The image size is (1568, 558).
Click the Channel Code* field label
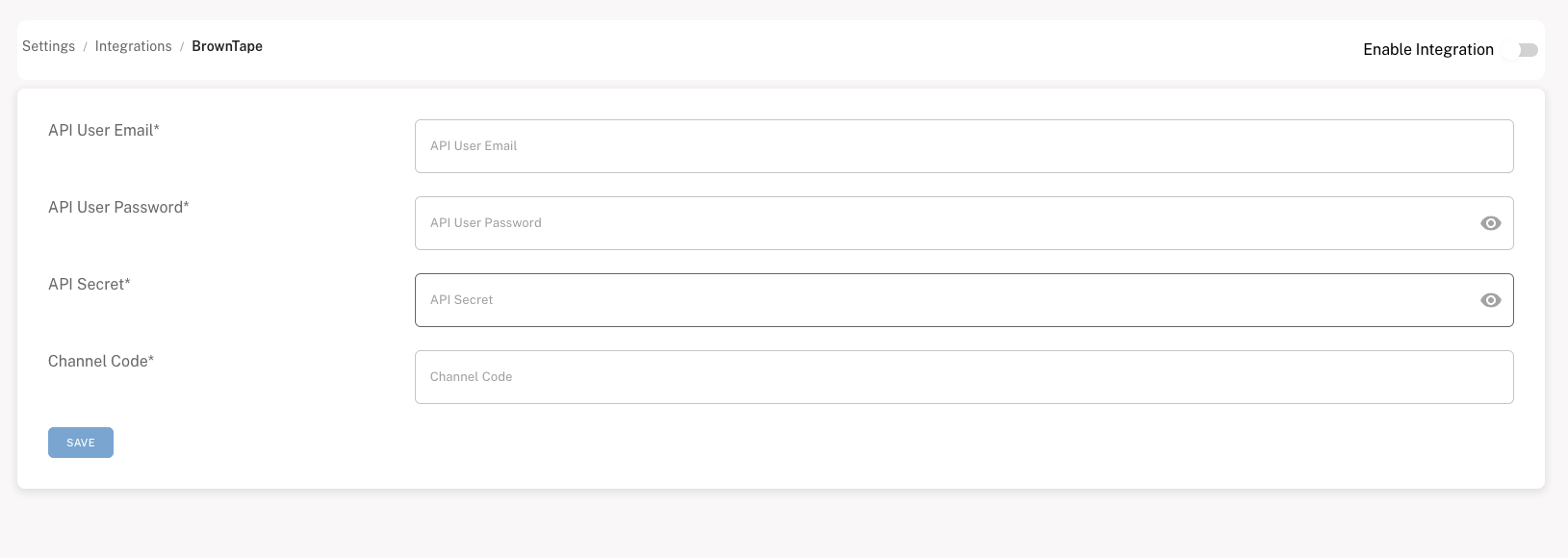pyautogui.click(x=101, y=361)
